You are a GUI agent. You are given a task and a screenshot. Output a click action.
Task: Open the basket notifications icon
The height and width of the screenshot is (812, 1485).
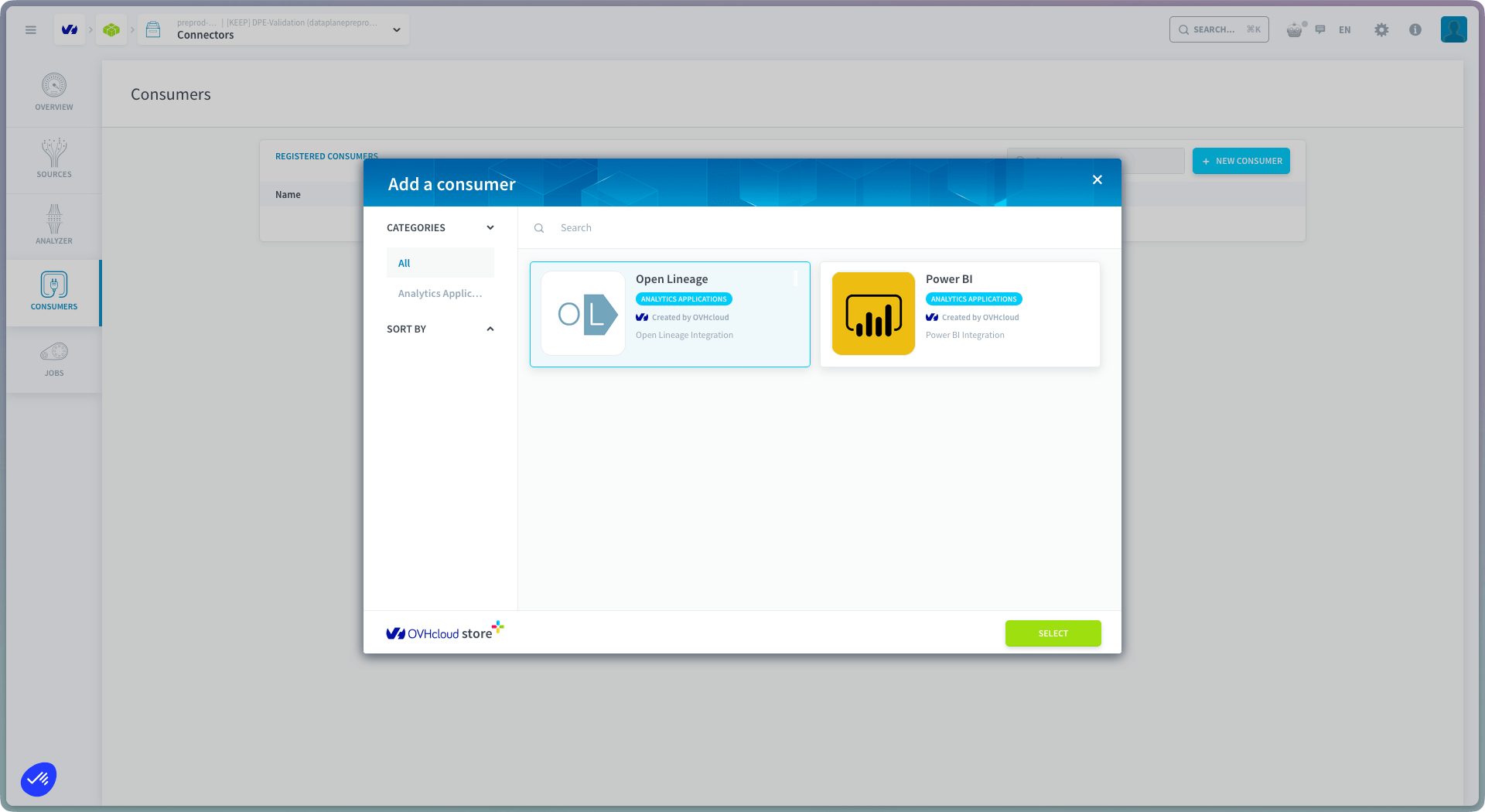click(x=1295, y=30)
